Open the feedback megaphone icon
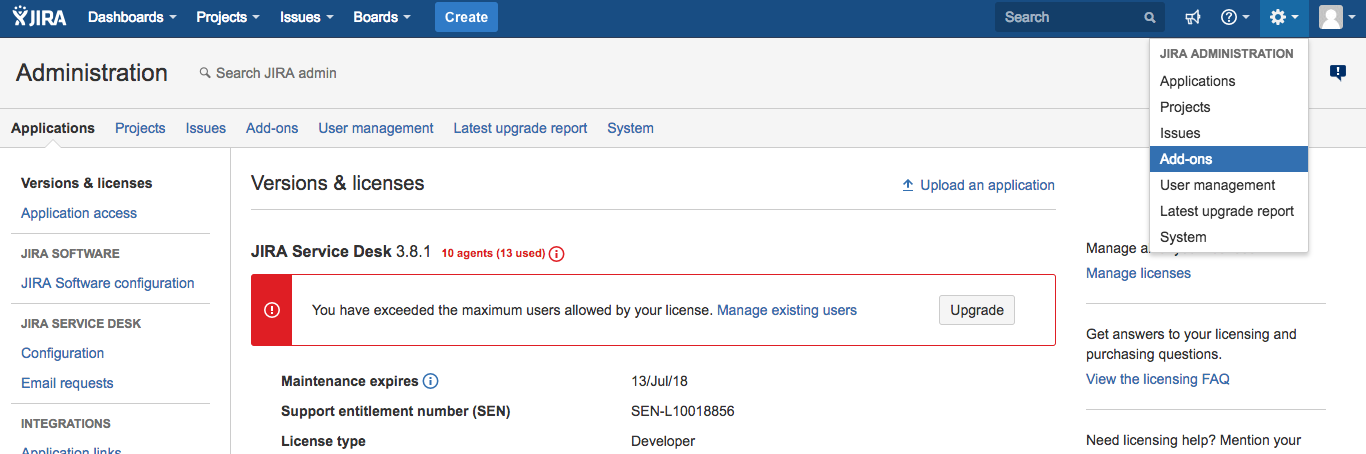The width and height of the screenshot is (1366, 454). (x=1193, y=18)
